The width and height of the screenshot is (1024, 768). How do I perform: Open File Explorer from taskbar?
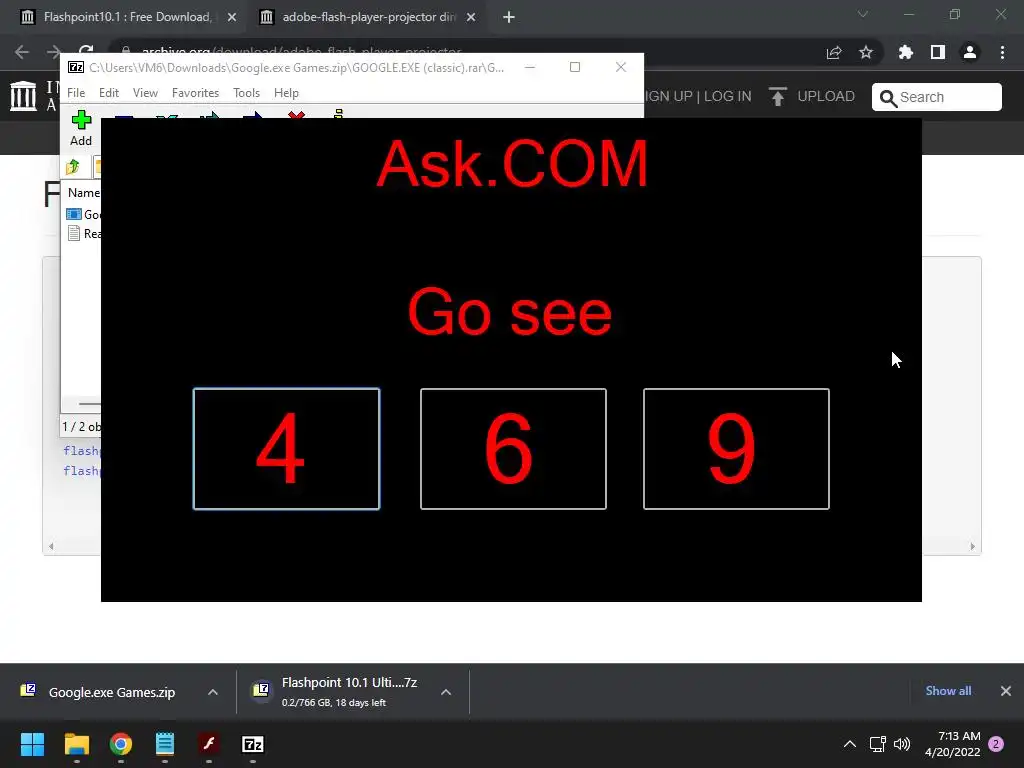point(76,744)
